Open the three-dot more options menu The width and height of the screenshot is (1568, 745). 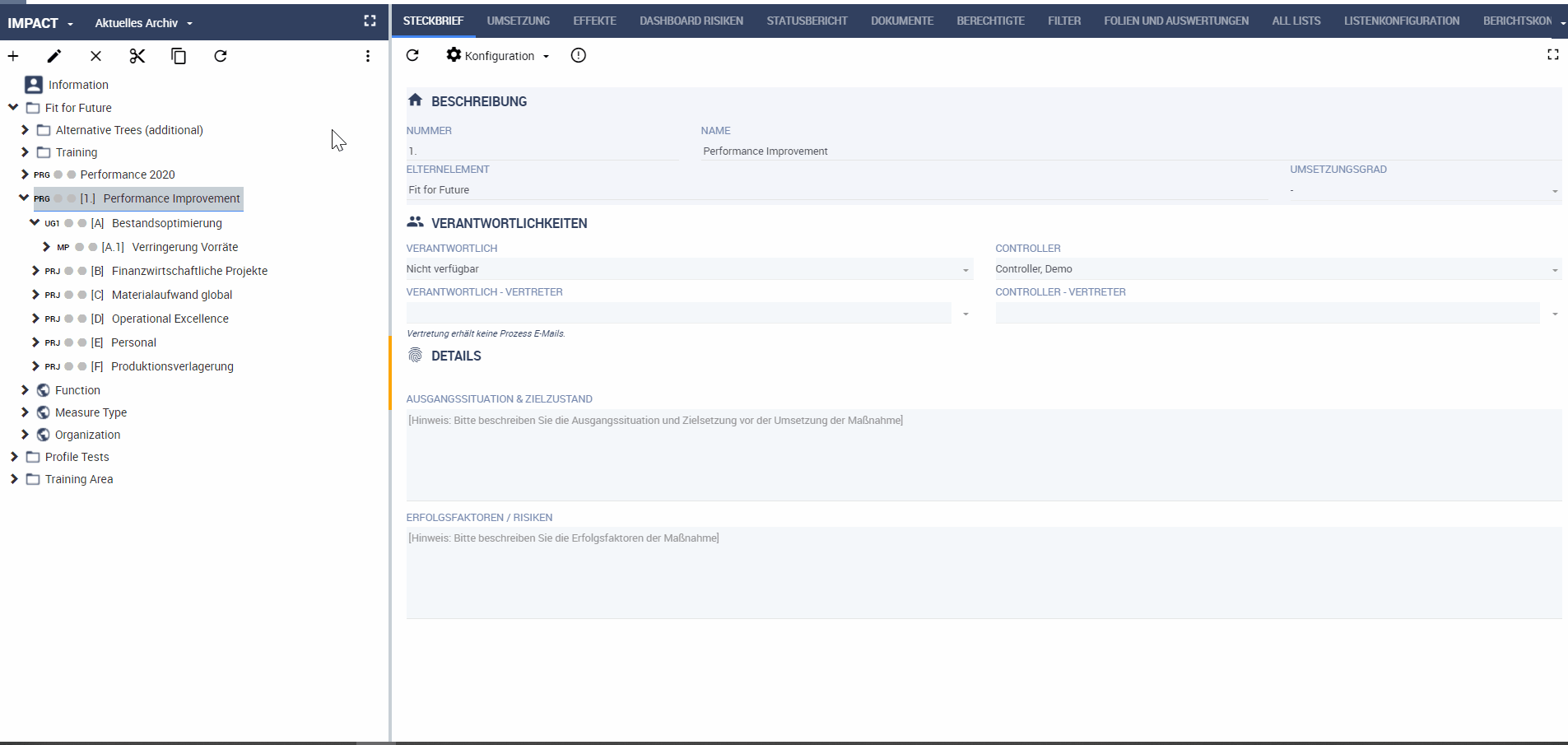368,56
